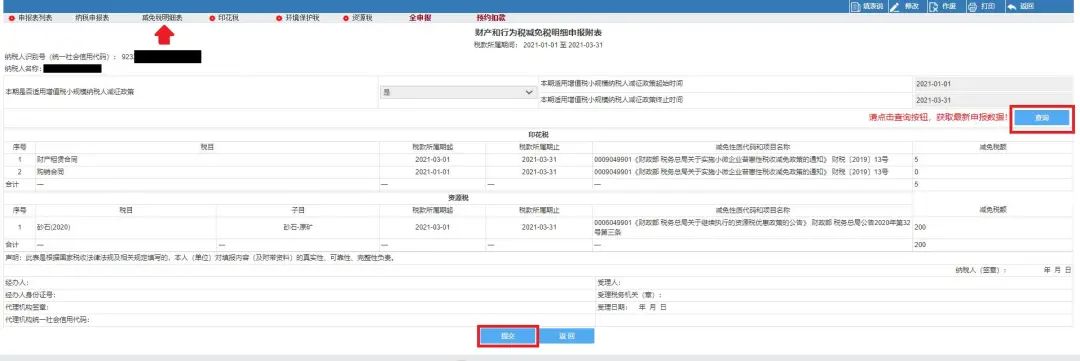Viewport: 1080px width, 361px height.
Task: Click the blue 查询 query button
Action: coord(1042,118)
